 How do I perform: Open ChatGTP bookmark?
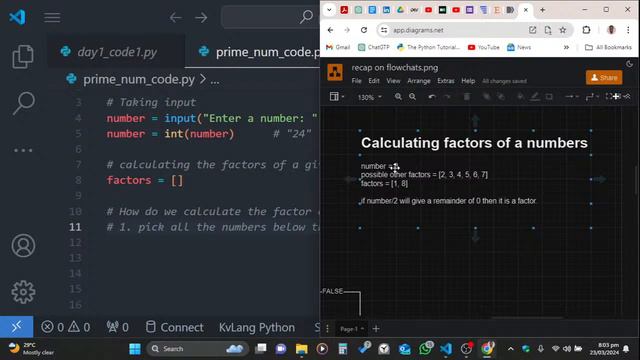point(373,47)
